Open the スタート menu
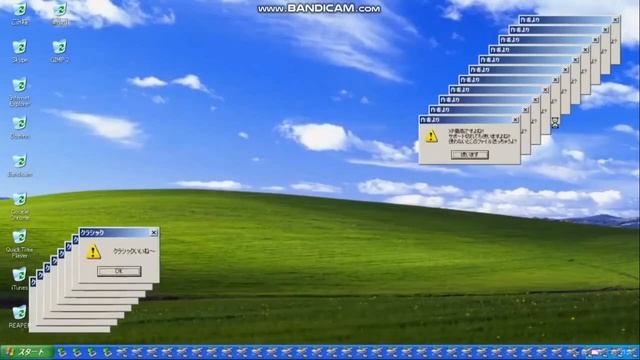Image resolution: width=640 pixels, height=360 pixels. point(27,352)
